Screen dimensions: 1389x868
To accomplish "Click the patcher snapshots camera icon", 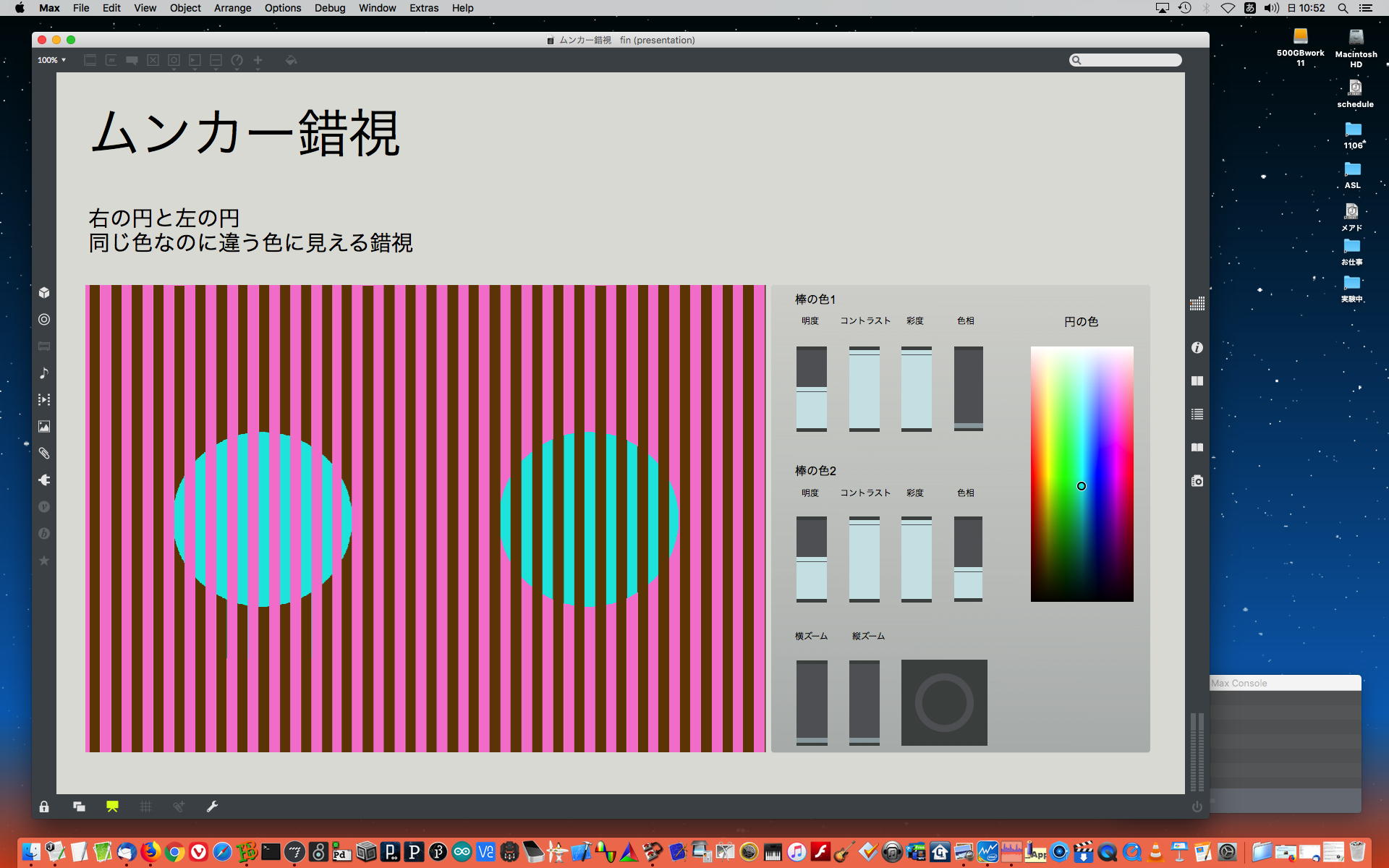I will point(1197,481).
